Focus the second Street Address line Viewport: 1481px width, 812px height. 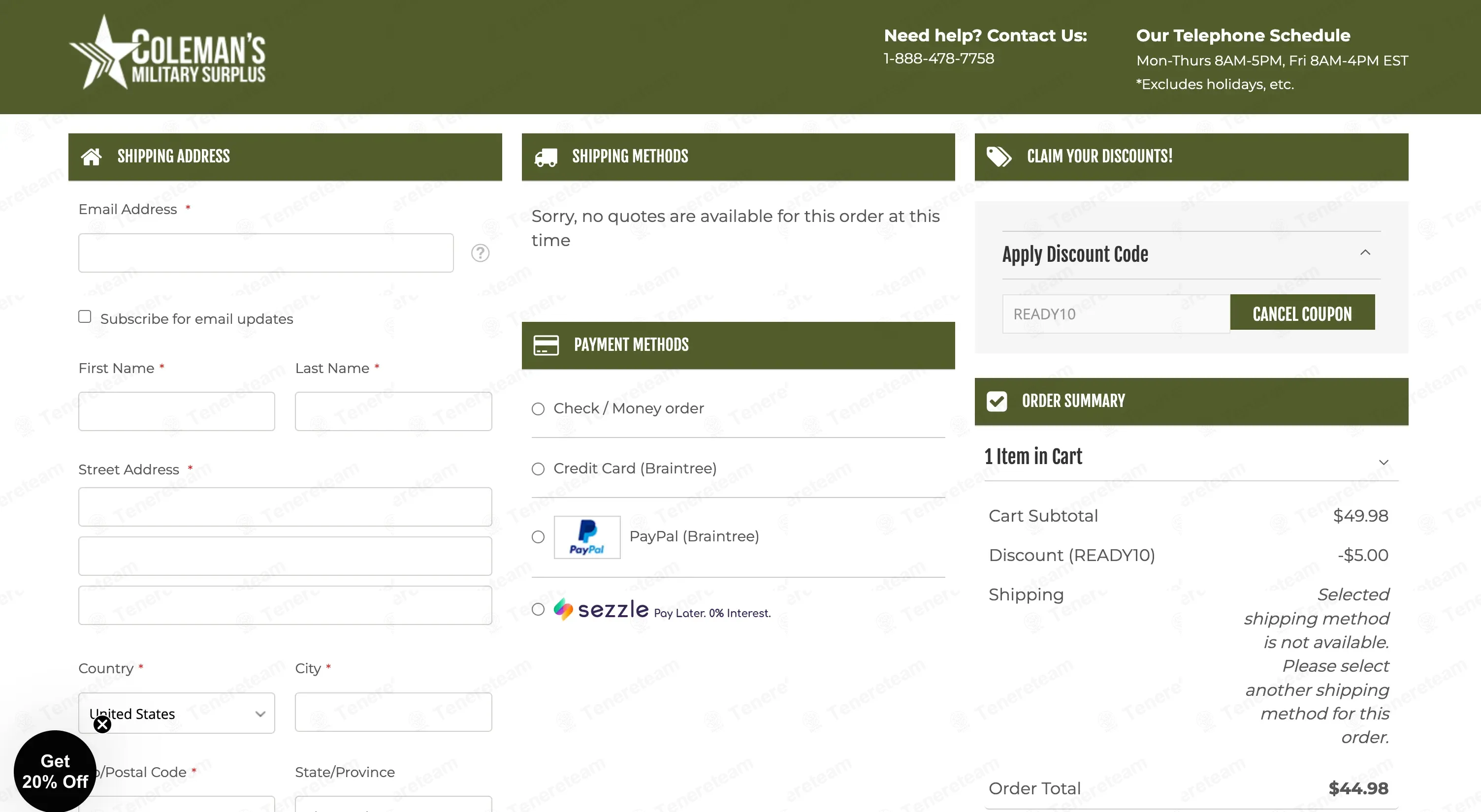285,556
